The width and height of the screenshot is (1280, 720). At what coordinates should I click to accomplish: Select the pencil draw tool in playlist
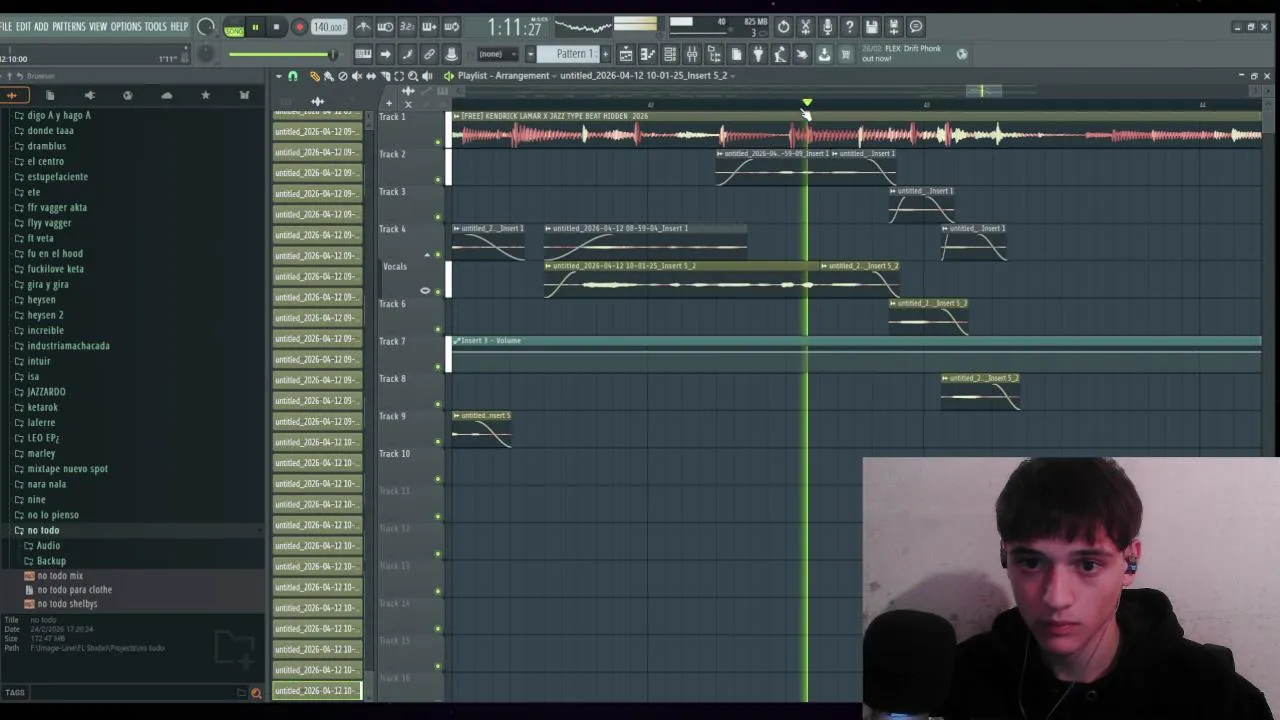pyautogui.click(x=314, y=76)
